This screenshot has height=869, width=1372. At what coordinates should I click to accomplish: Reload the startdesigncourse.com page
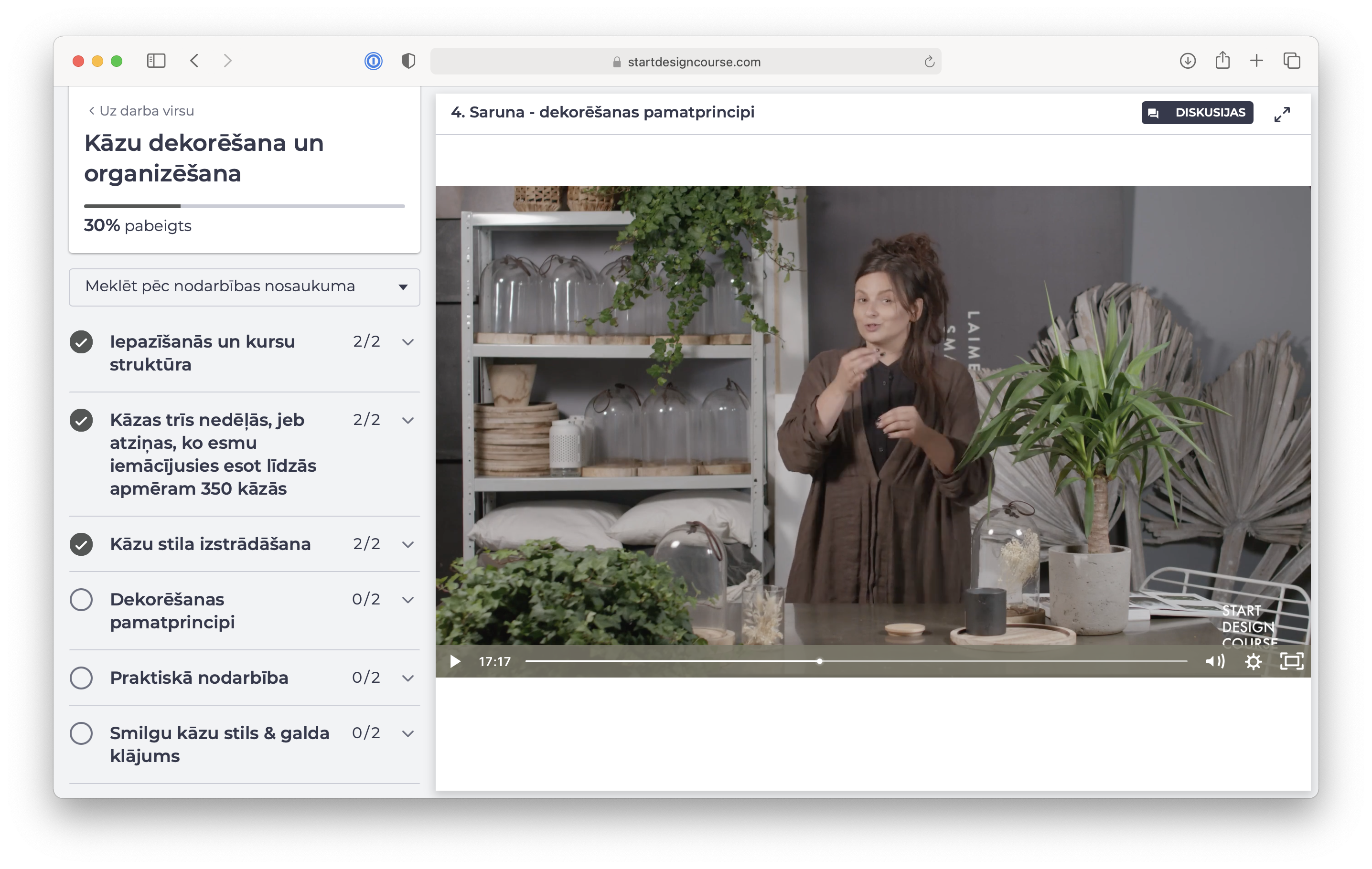point(929,62)
